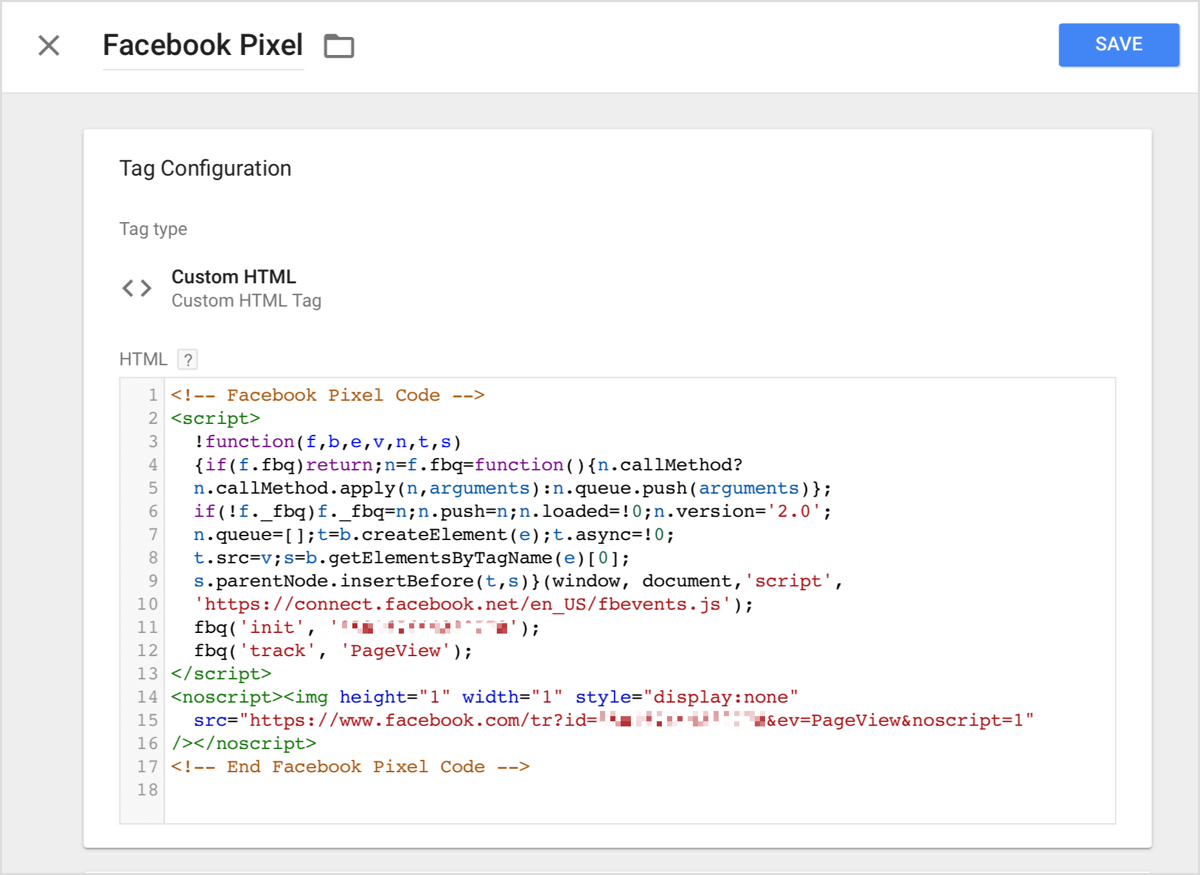Click the End Facebook Pixel Code comment
This screenshot has width=1200, height=875.
click(x=349, y=767)
